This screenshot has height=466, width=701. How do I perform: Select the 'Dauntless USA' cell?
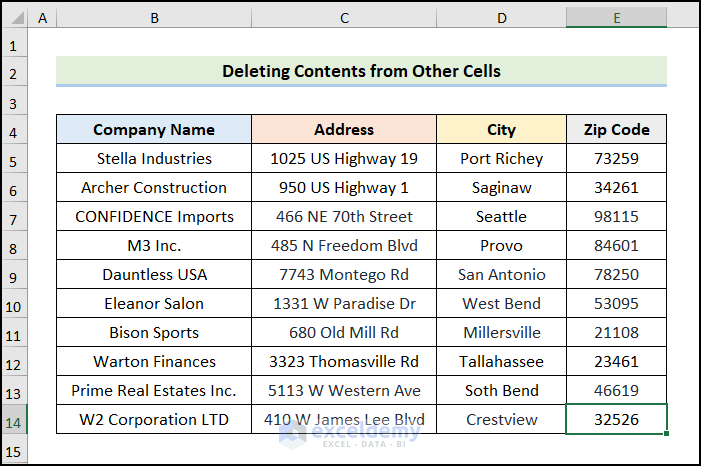(154, 275)
